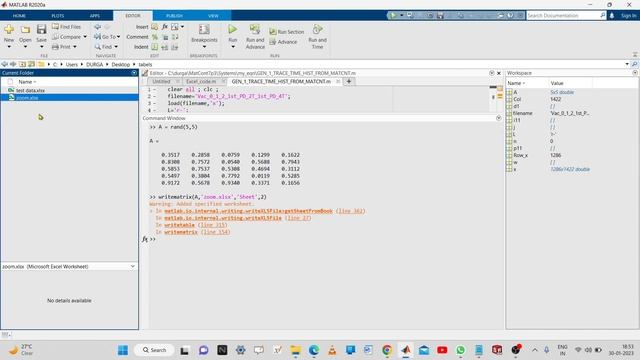The width and height of the screenshot is (640, 360).
Task: Click the back navigation arrow in address bar
Action: 4,64
